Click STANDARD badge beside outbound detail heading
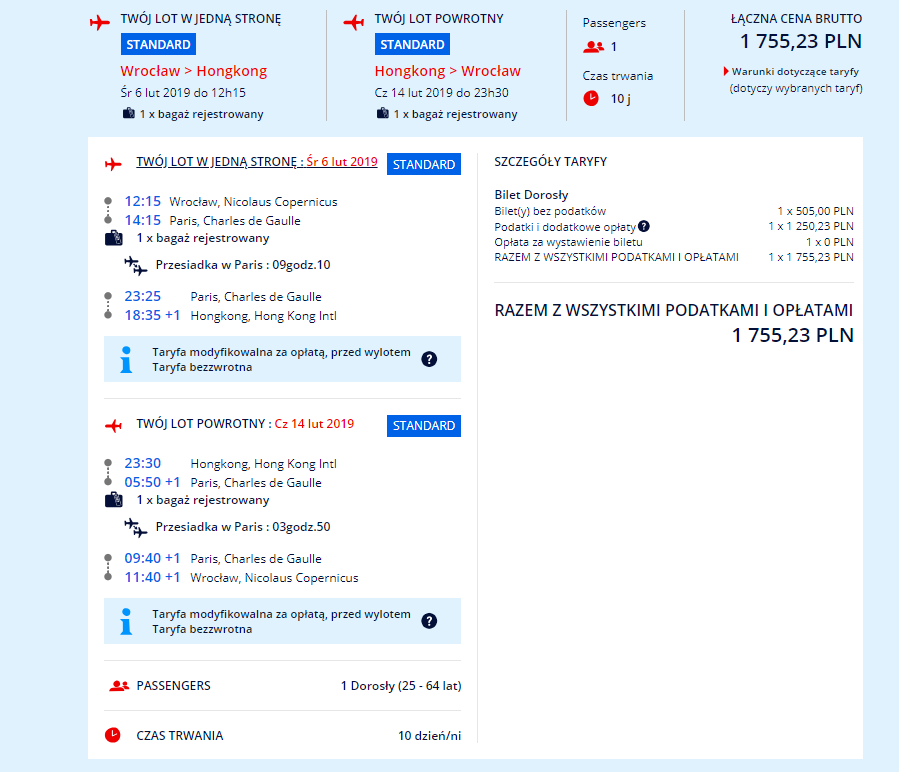The width and height of the screenshot is (899, 772). pos(424,164)
